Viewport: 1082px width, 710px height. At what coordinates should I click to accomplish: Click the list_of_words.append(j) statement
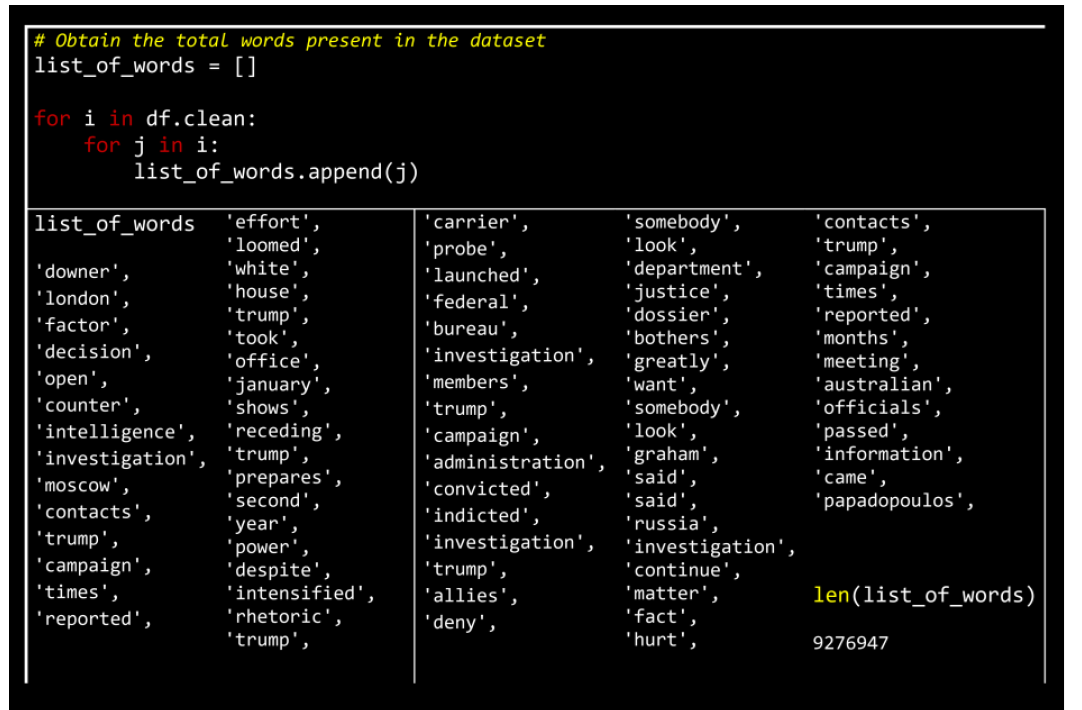pyautogui.click(x=276, y=171)
